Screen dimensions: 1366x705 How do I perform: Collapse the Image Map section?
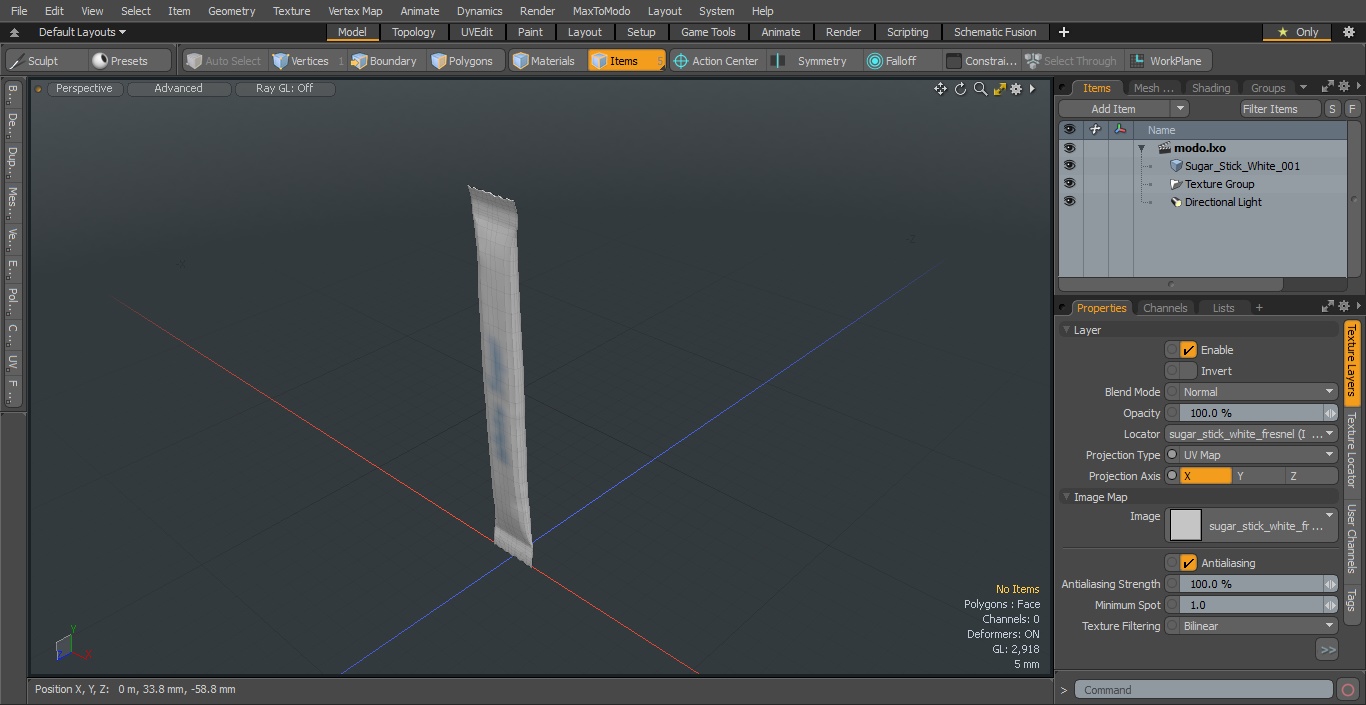pos(1067,497)
